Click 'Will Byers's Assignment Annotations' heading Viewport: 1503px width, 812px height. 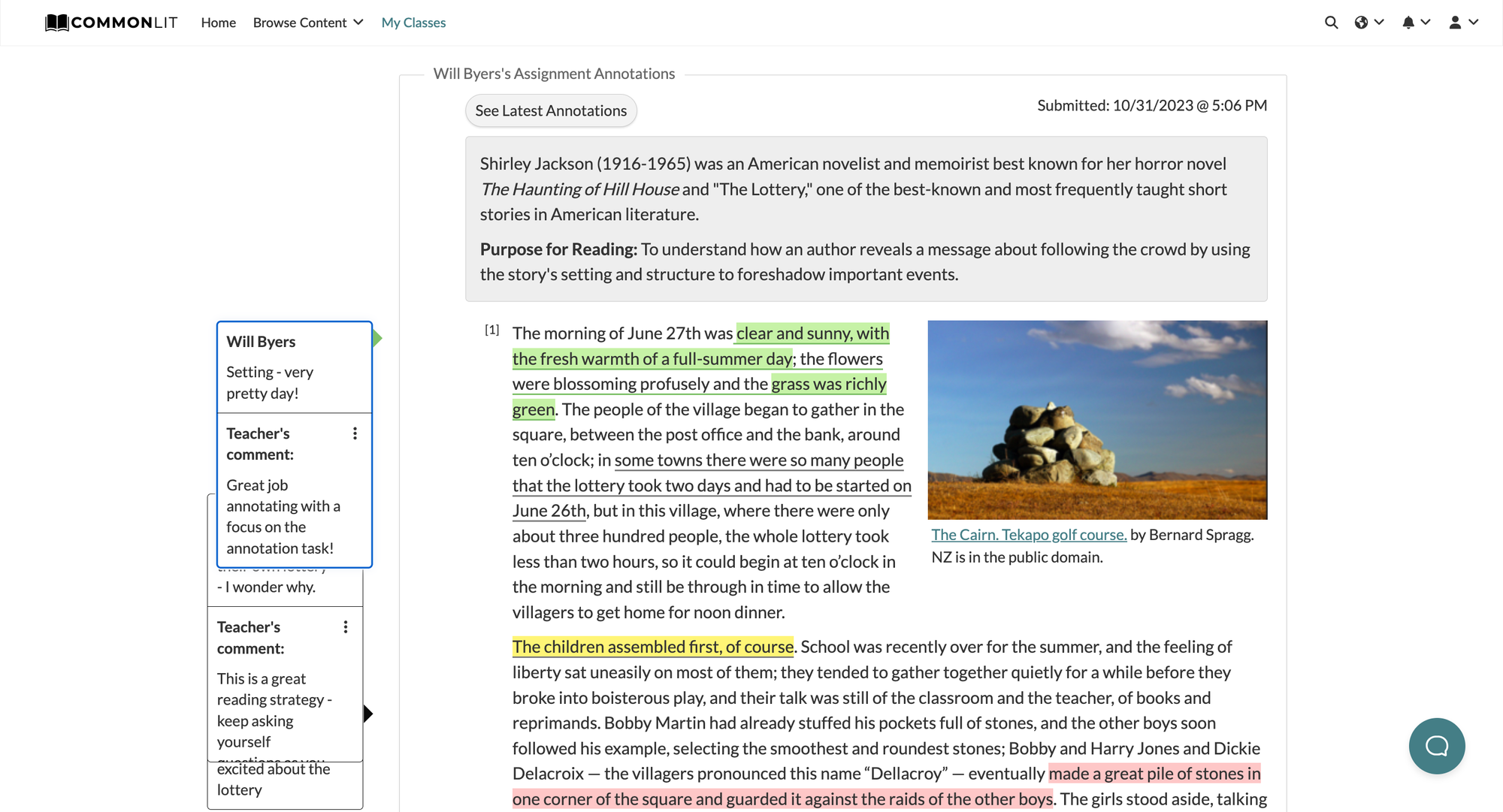(x=554, y=74)
